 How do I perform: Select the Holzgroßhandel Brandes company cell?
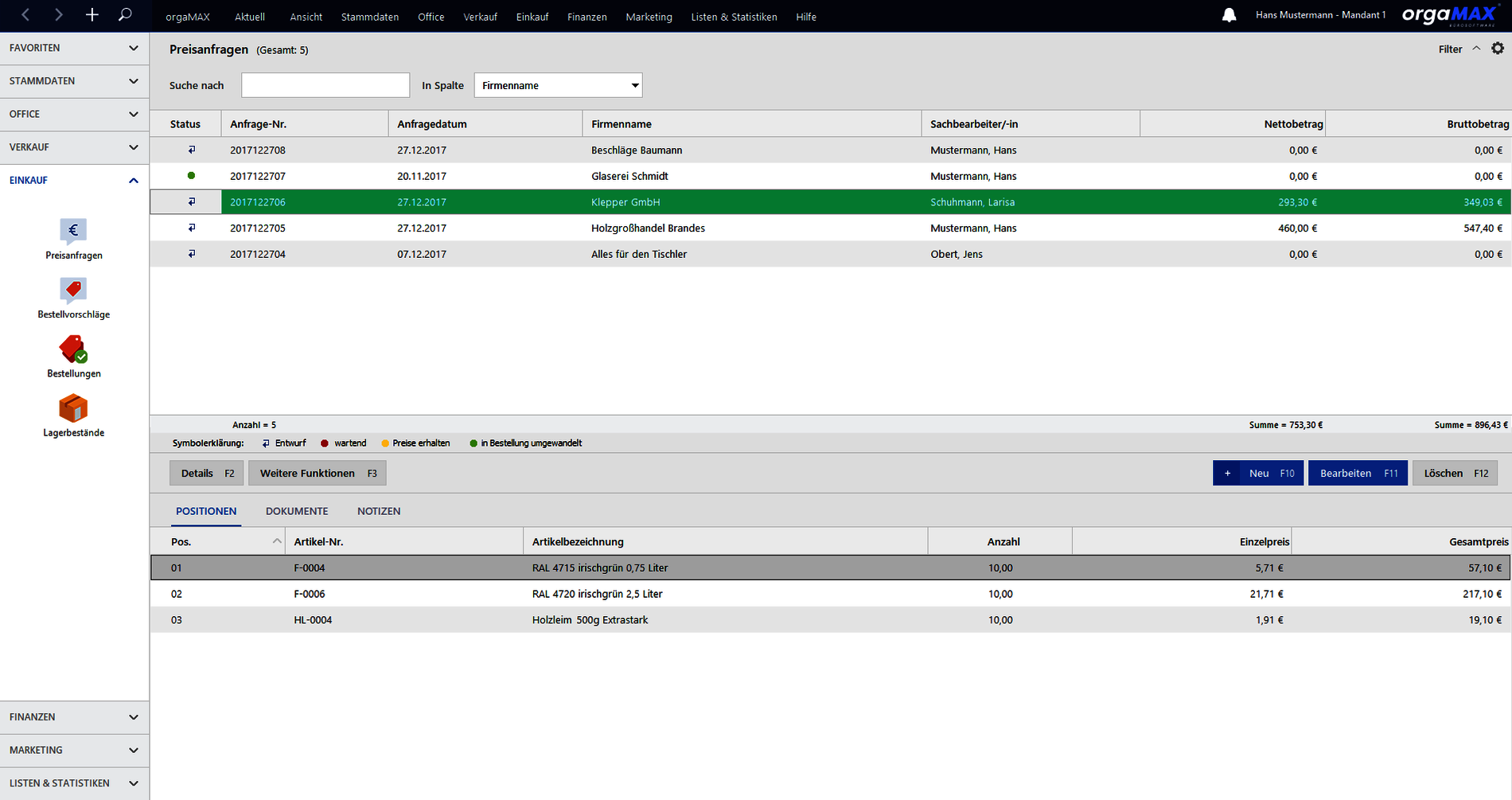(648, 228)
